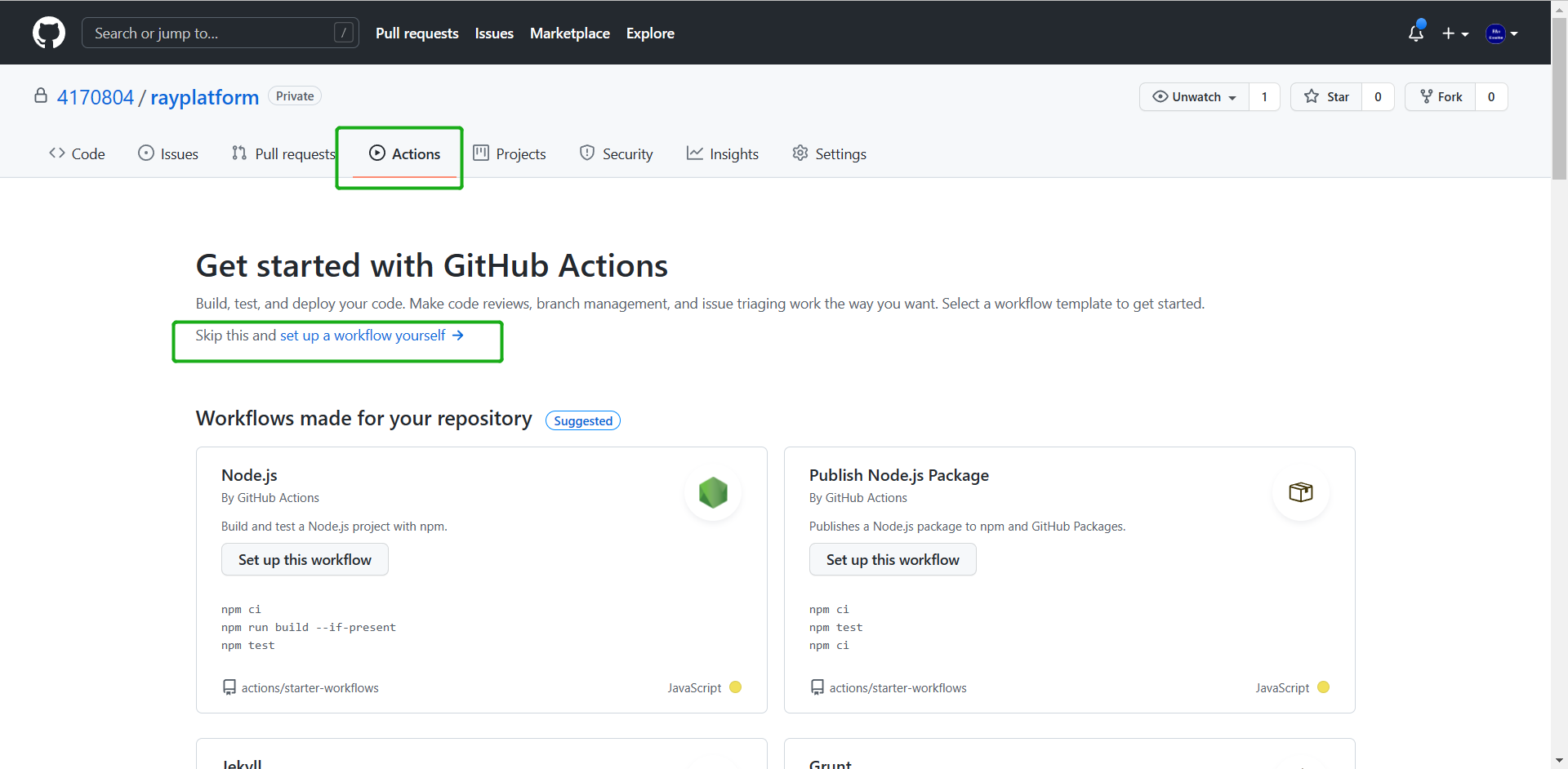
Task: Open actions/starter-workflows link in Node.js card
Action: tap(310, 688)
